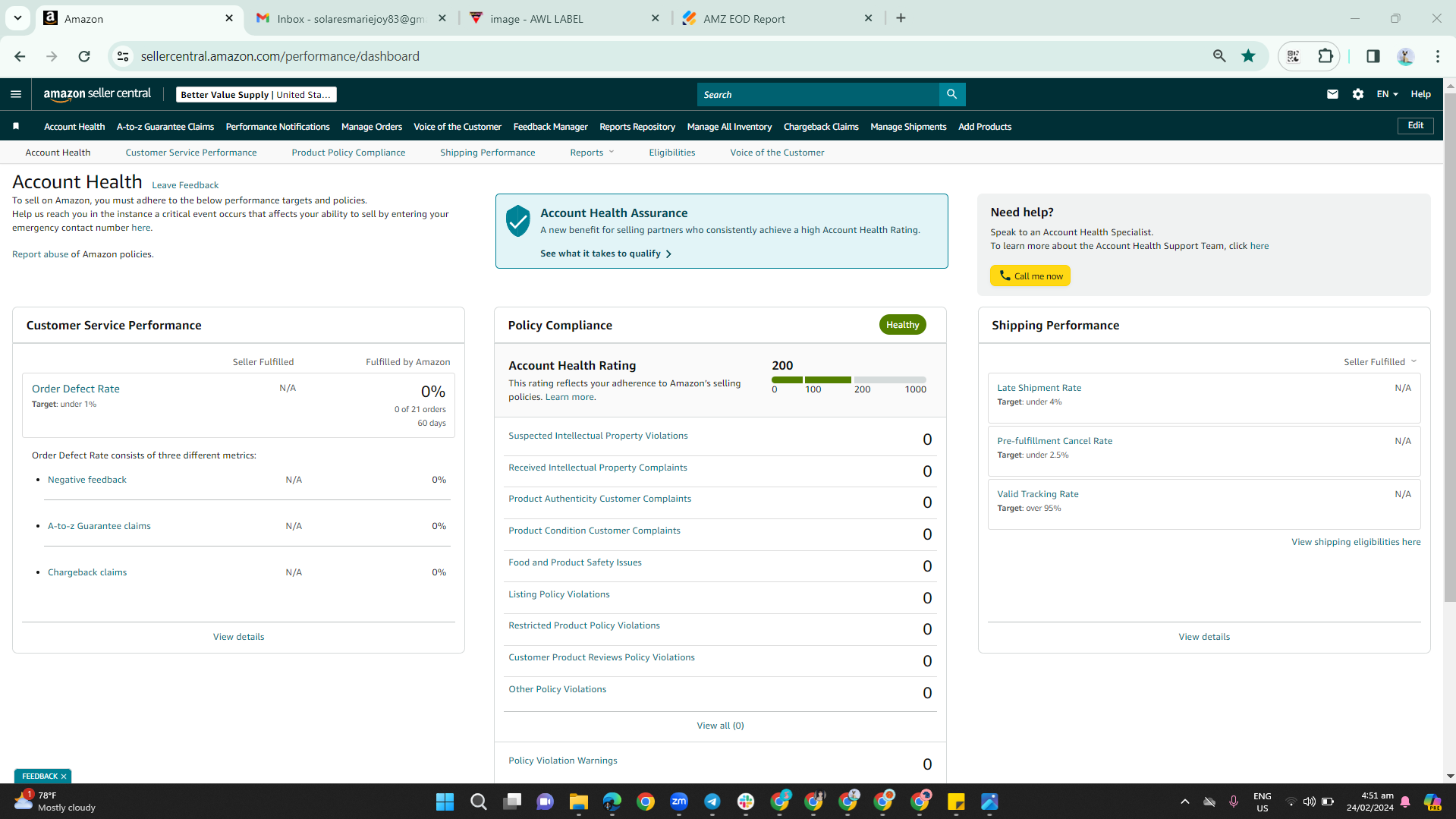Image resolution: width=1456 pixels, height=819 pixels.
Task: Click the Healthy status badge
Action: [902, 325]
